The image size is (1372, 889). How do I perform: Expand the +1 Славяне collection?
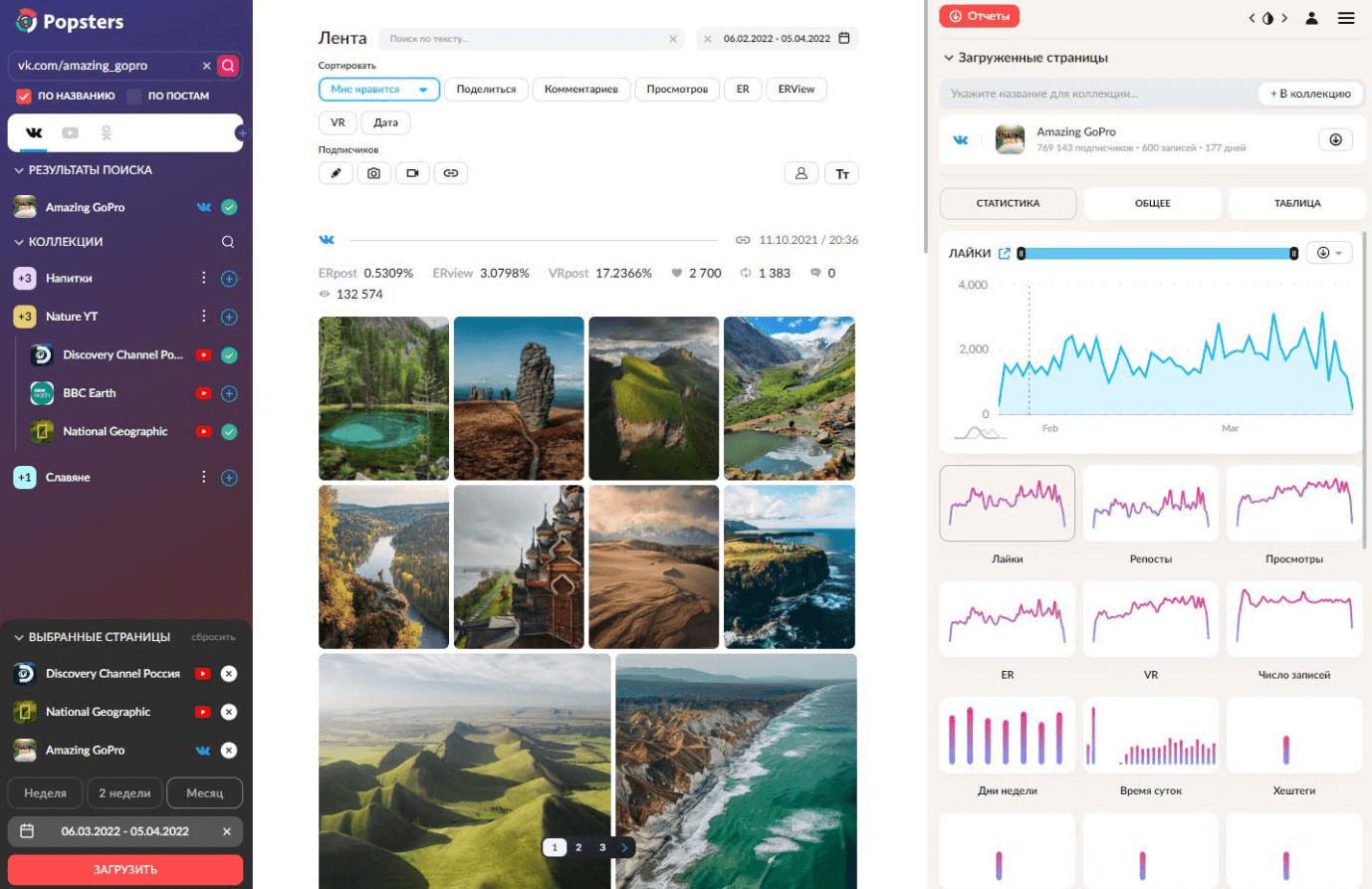click(x=25, y=478)
